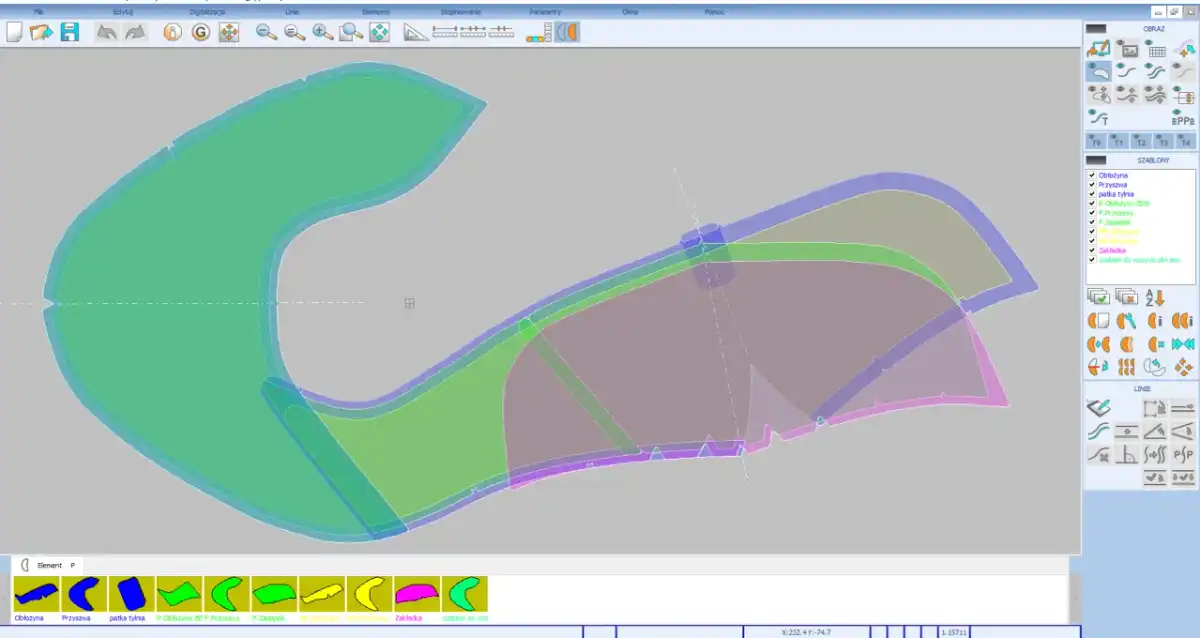Image resolution: width=1200 pixels, height=638 pixels.
Task: Toggle the P-Przyszwa checkbox in Szablony
Action: point(1092,213)
